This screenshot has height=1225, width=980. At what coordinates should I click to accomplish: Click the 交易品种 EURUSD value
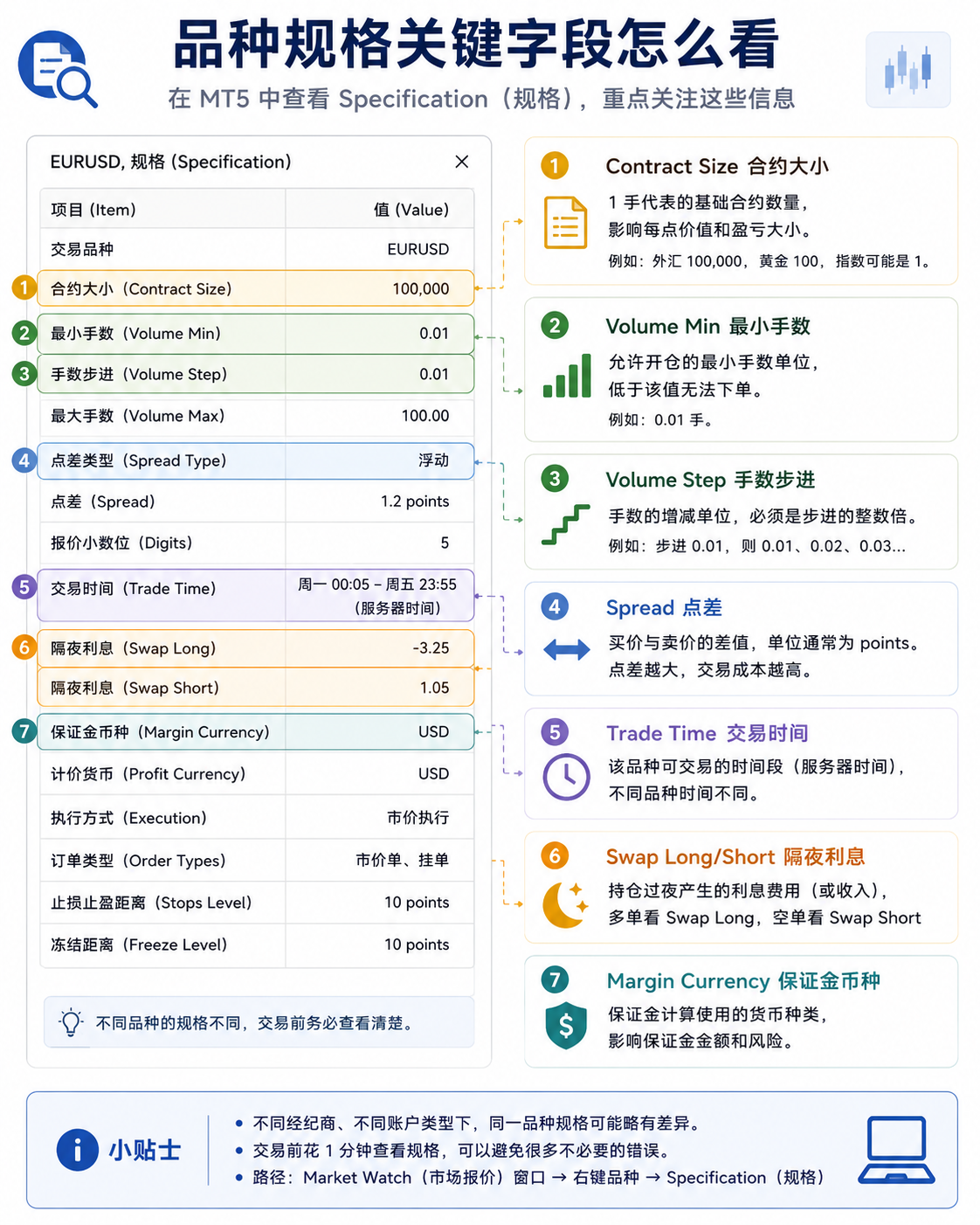[418, 250]
